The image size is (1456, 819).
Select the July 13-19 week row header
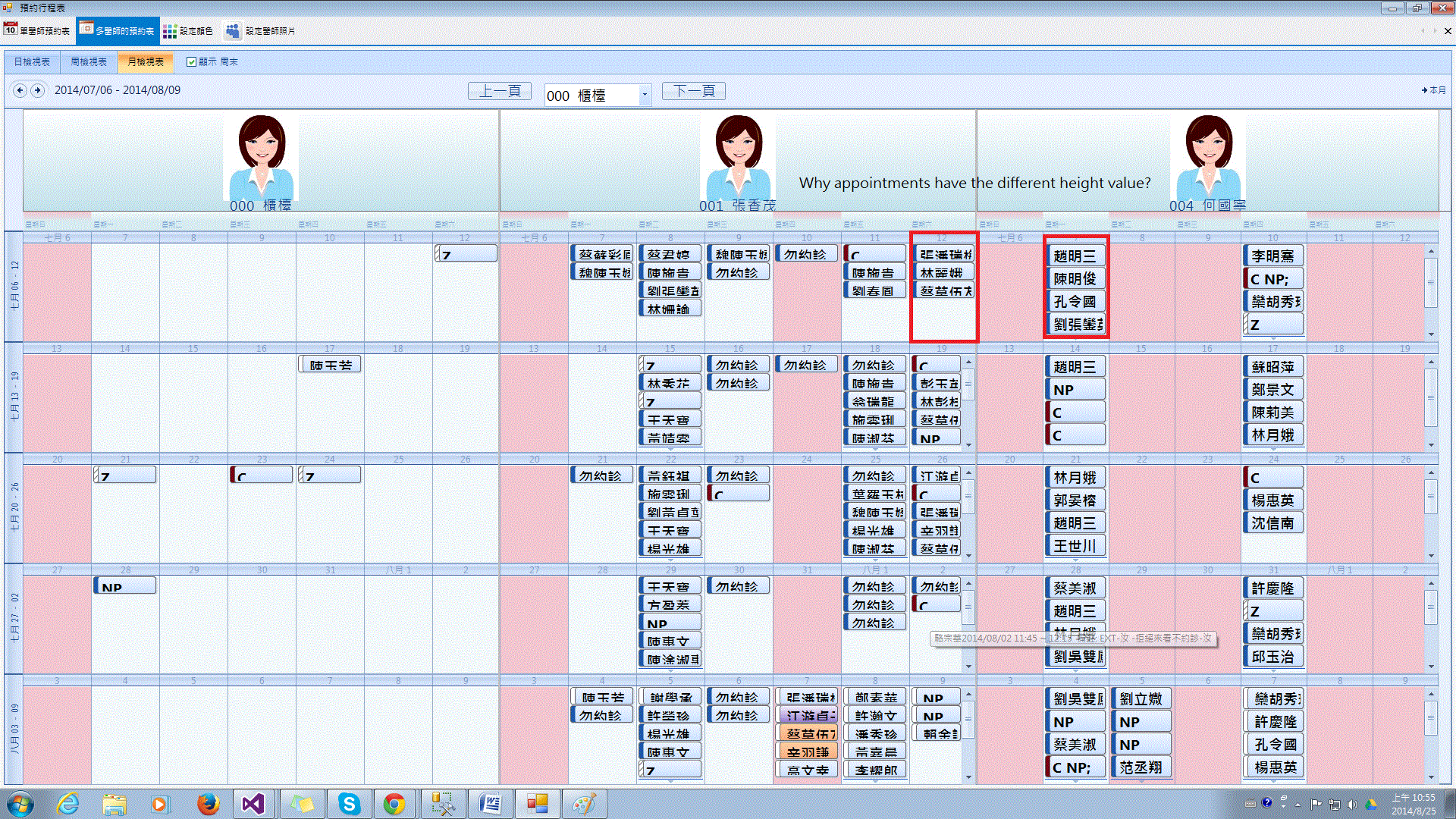(x=14, y=397)
